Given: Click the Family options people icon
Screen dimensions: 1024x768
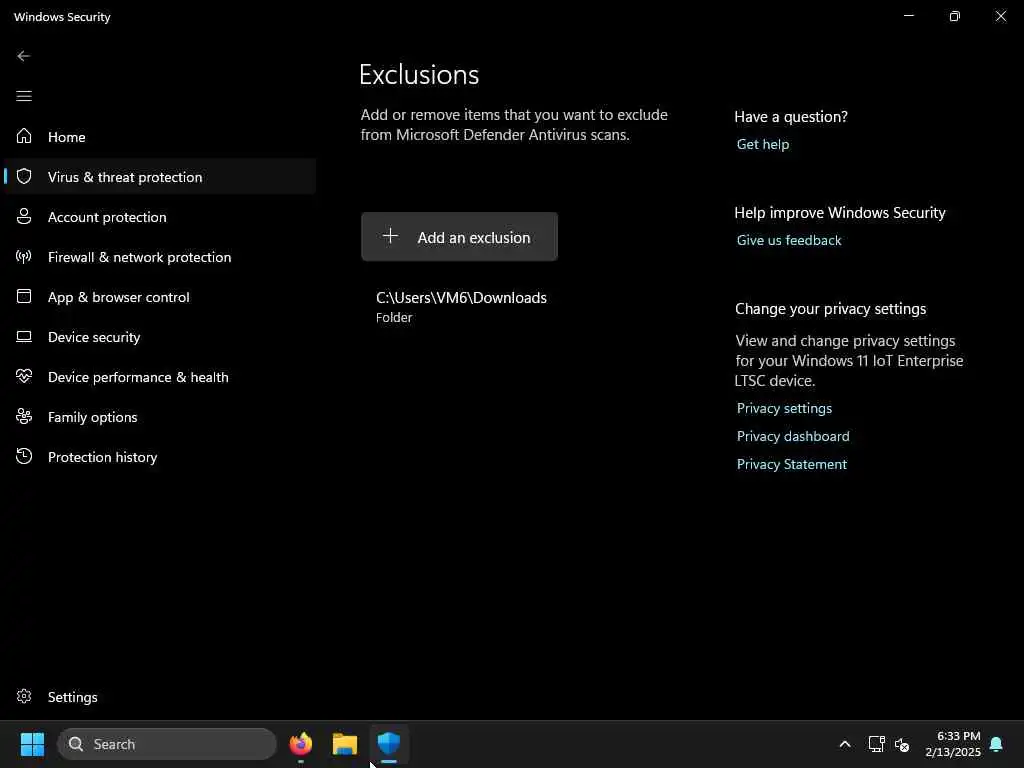Looking at the screenshot, I should 24,416.
